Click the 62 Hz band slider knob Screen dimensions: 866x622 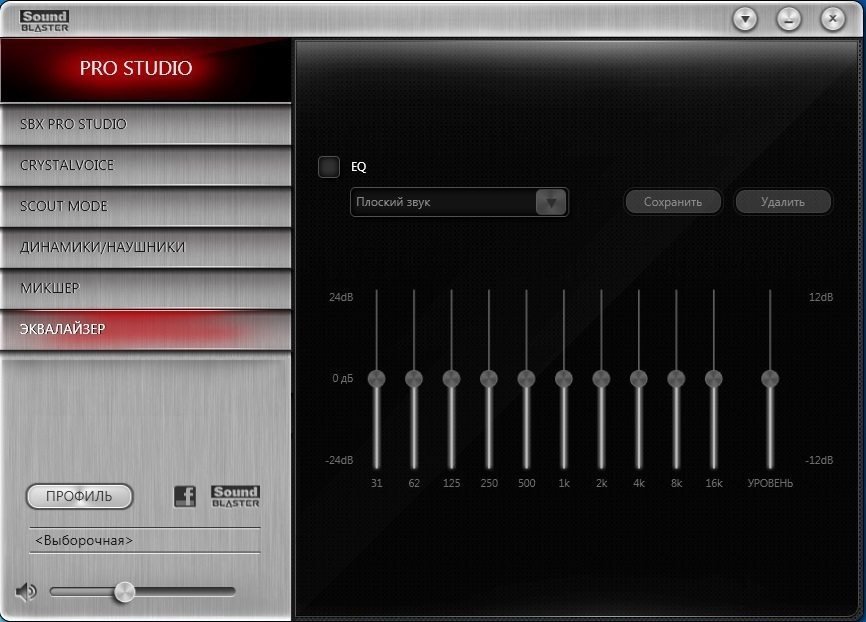click(x=414, y=379)
